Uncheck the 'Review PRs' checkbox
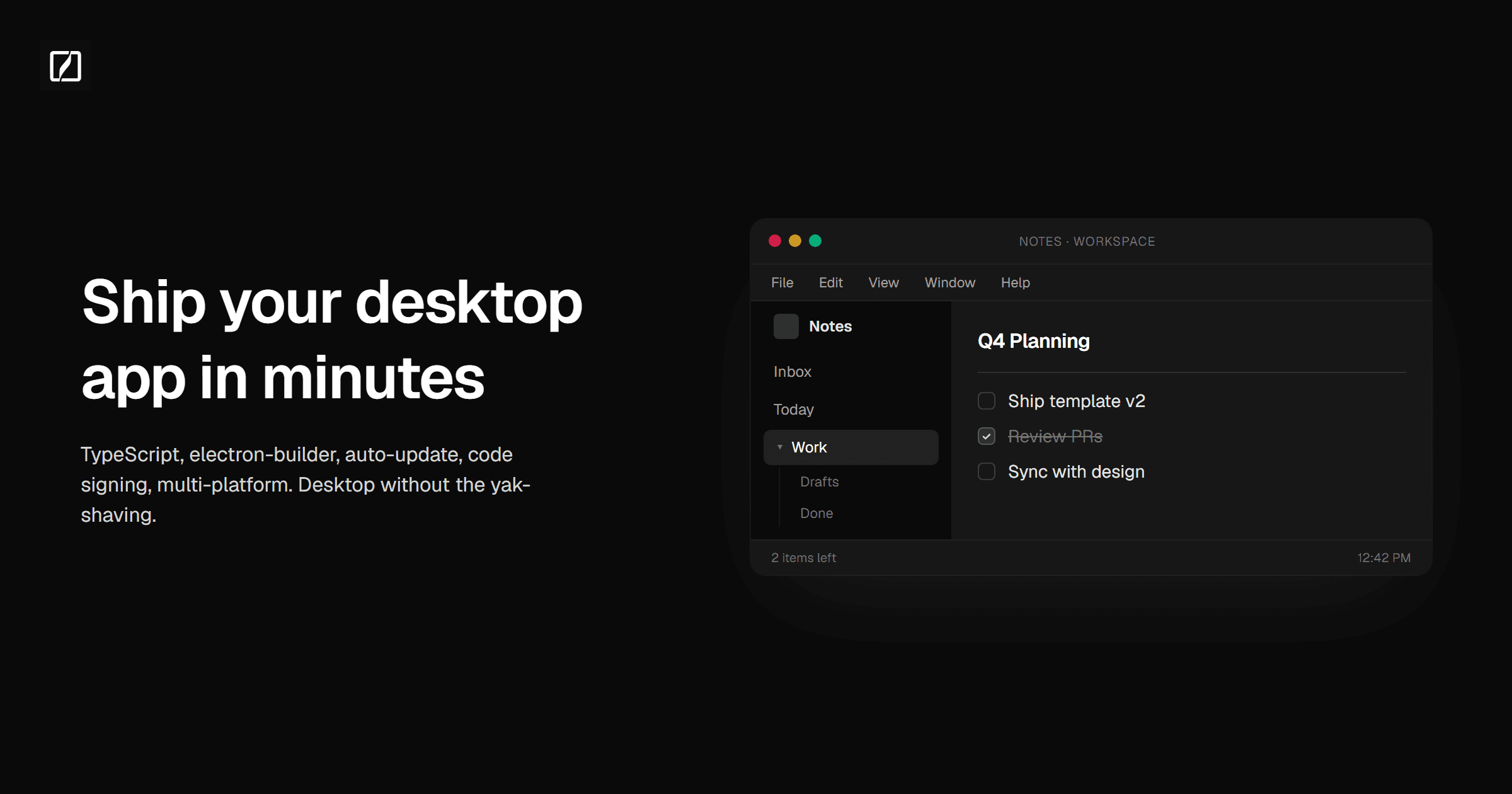 [x=987, y=436]
